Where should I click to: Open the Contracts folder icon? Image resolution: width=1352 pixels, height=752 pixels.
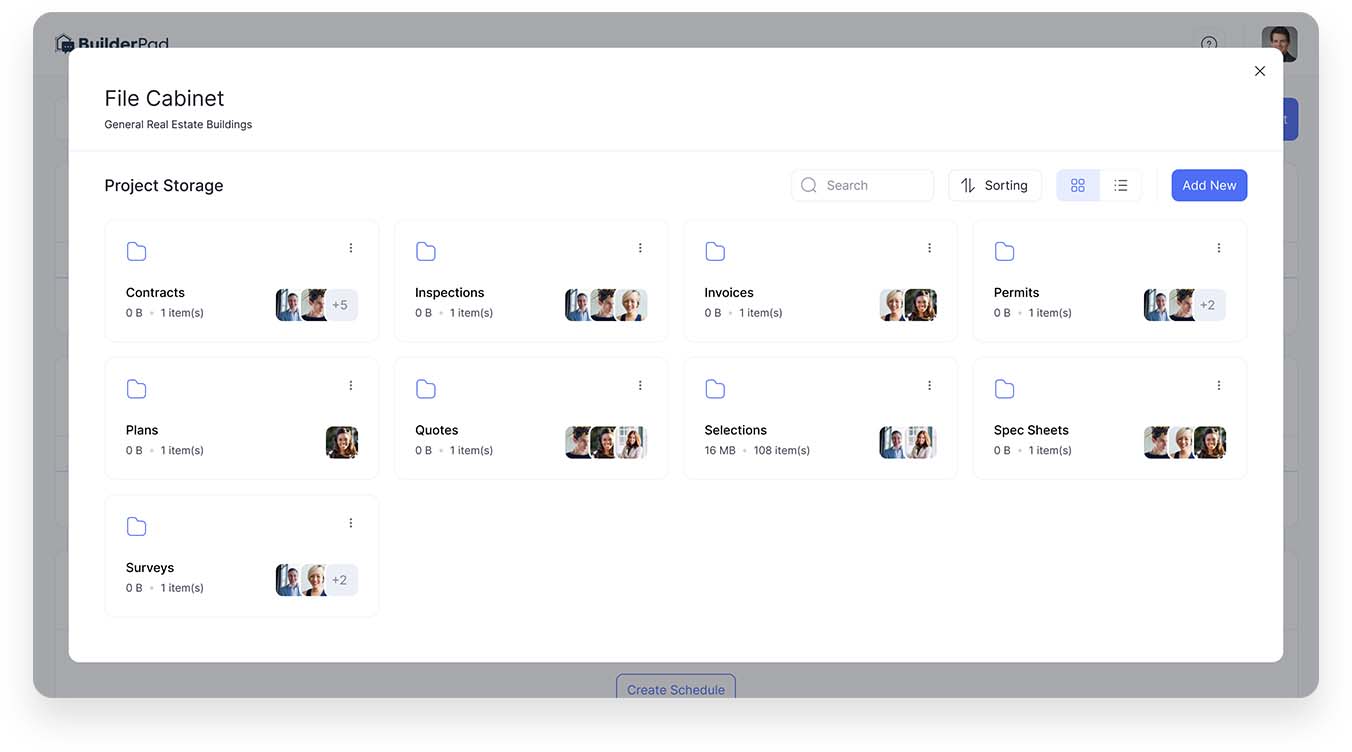[x=137, y=251]
